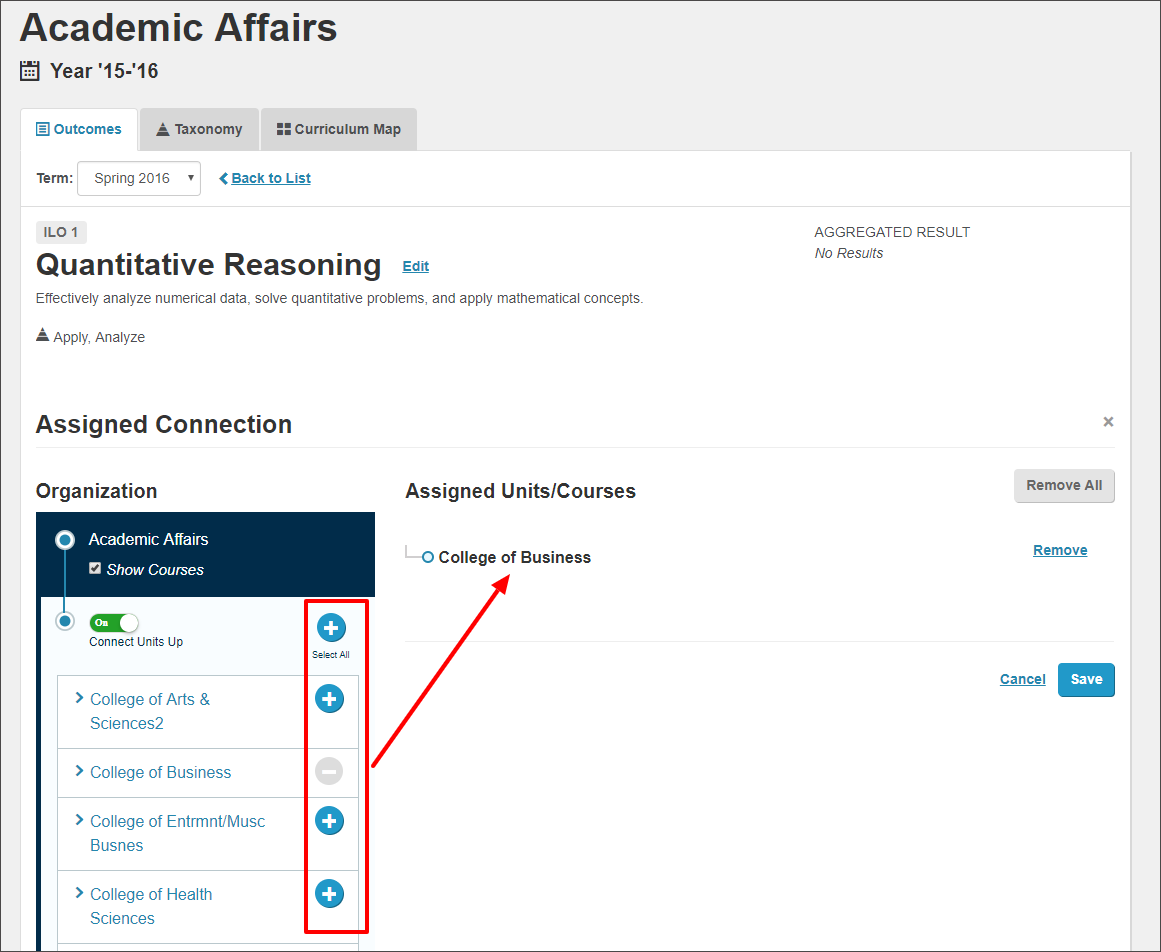The height and width of the screenshot is (952, 1161).
Task: Add College of Arts & Sciences2 with plus icon
Action: 329,699
